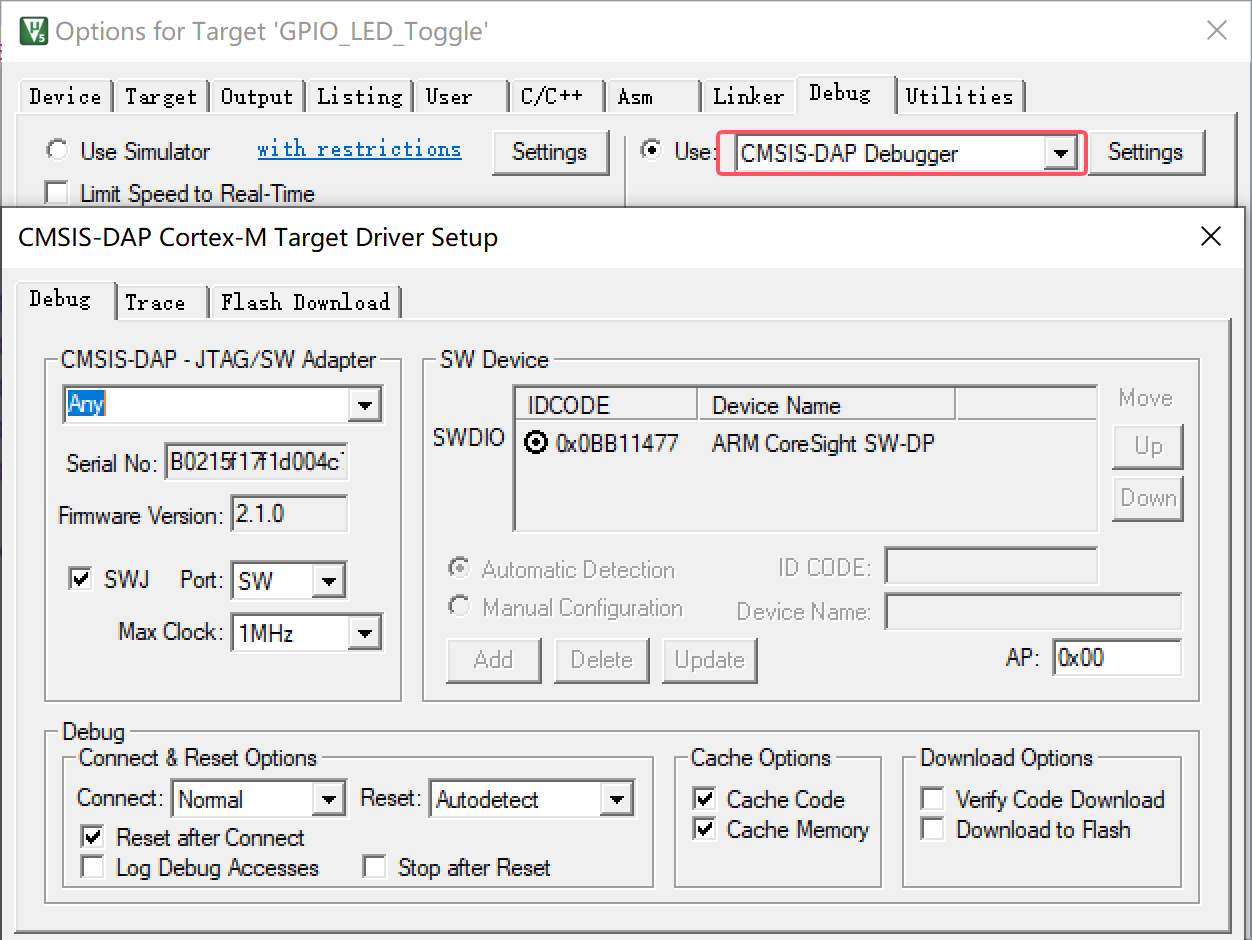Viewport: 1252px width, 940px height.
Task: Open the CMSIS-DAP Debugger dropdown
Action: coord(1058,154)
